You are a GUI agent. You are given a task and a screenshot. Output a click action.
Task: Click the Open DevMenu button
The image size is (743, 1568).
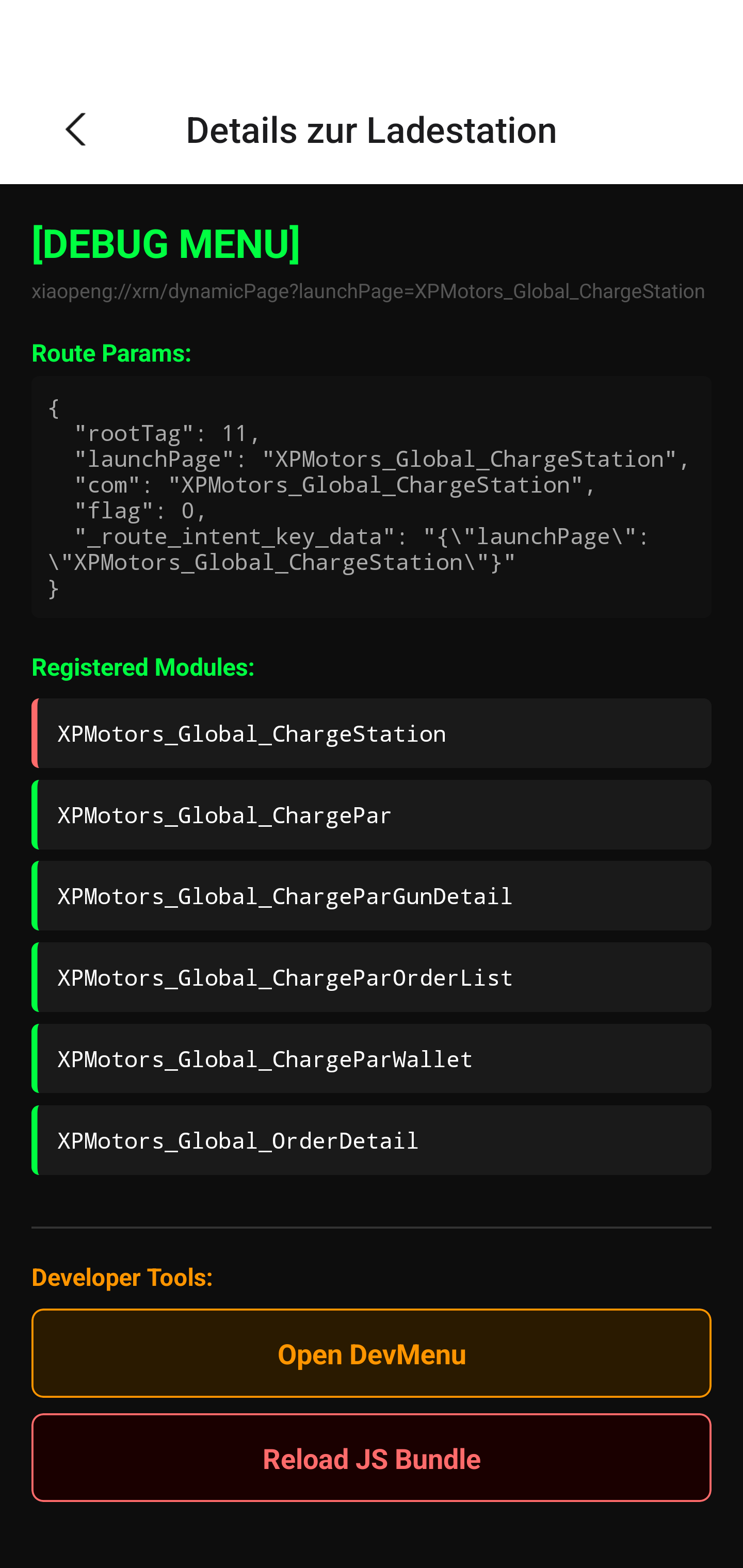tap(372, 1353)
